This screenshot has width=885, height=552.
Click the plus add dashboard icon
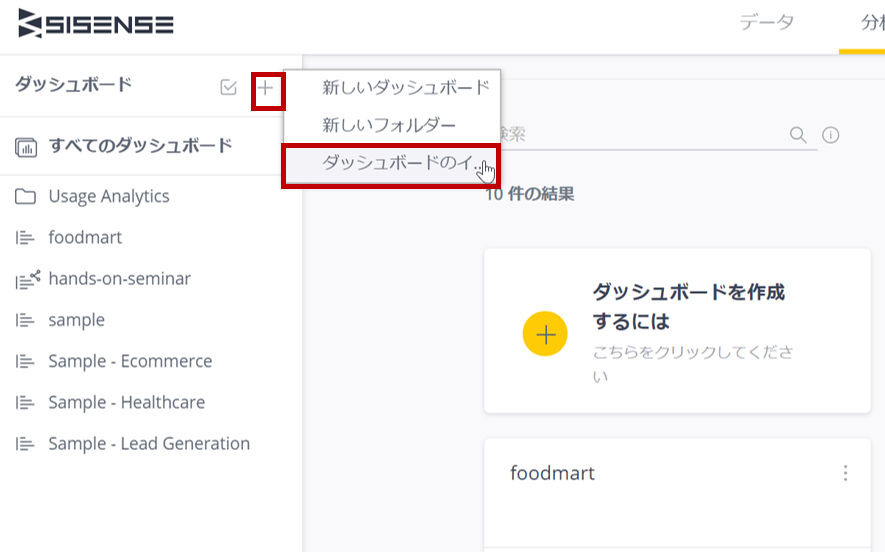pyautogui.click(x=265, y=87)
